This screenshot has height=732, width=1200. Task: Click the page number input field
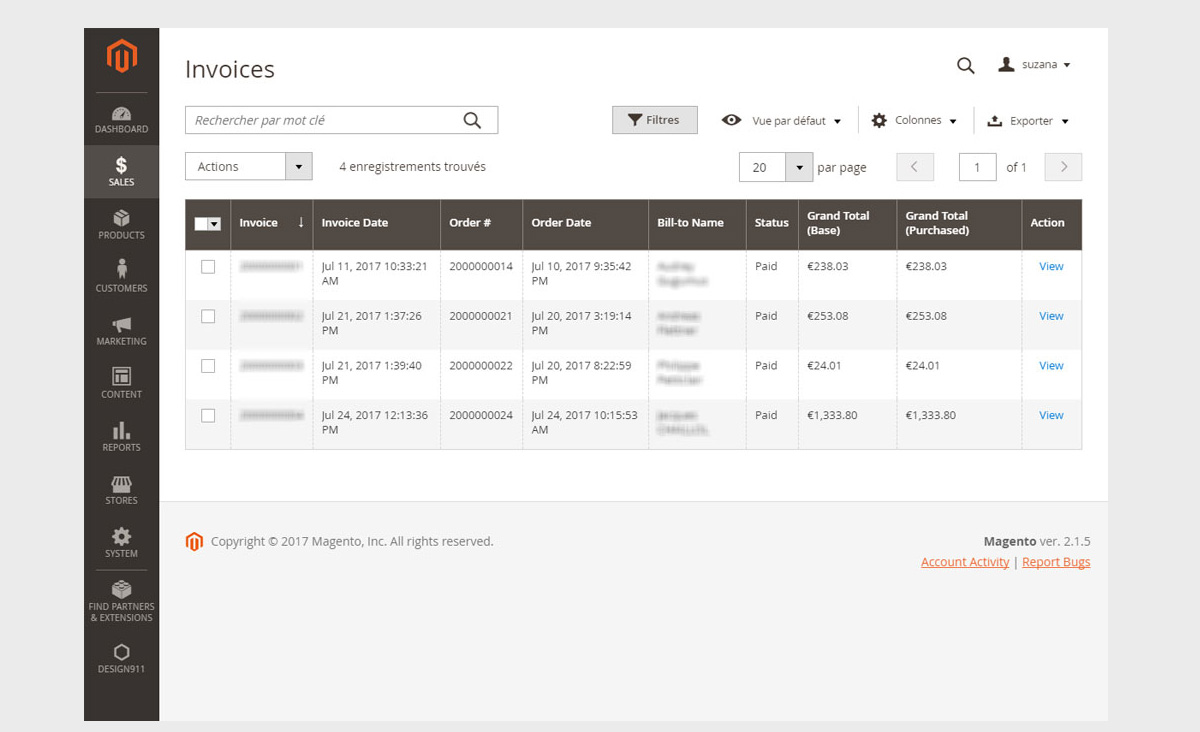coord(977,167)
